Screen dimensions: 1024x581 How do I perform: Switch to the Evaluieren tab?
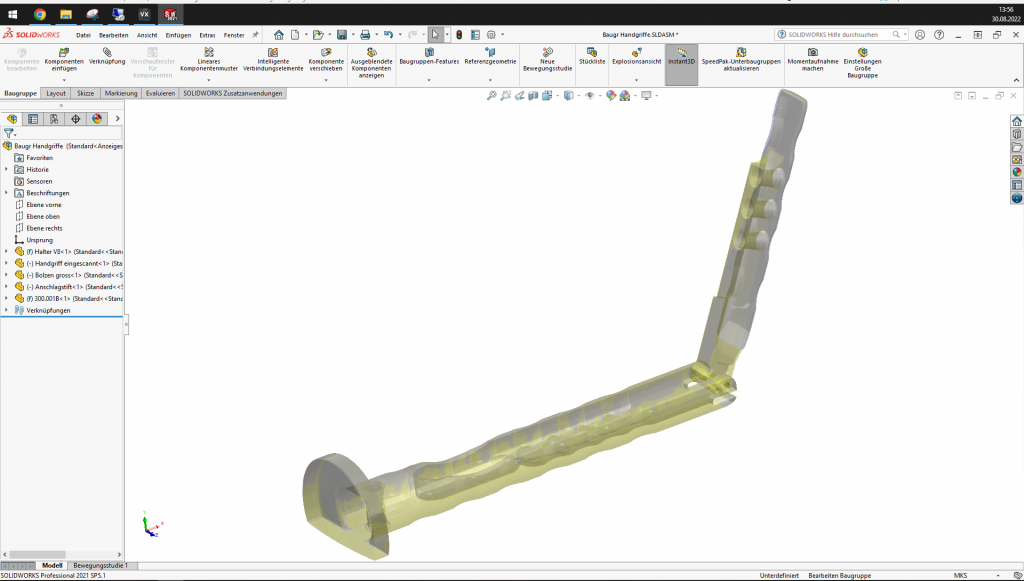click(x=160, y=93)
